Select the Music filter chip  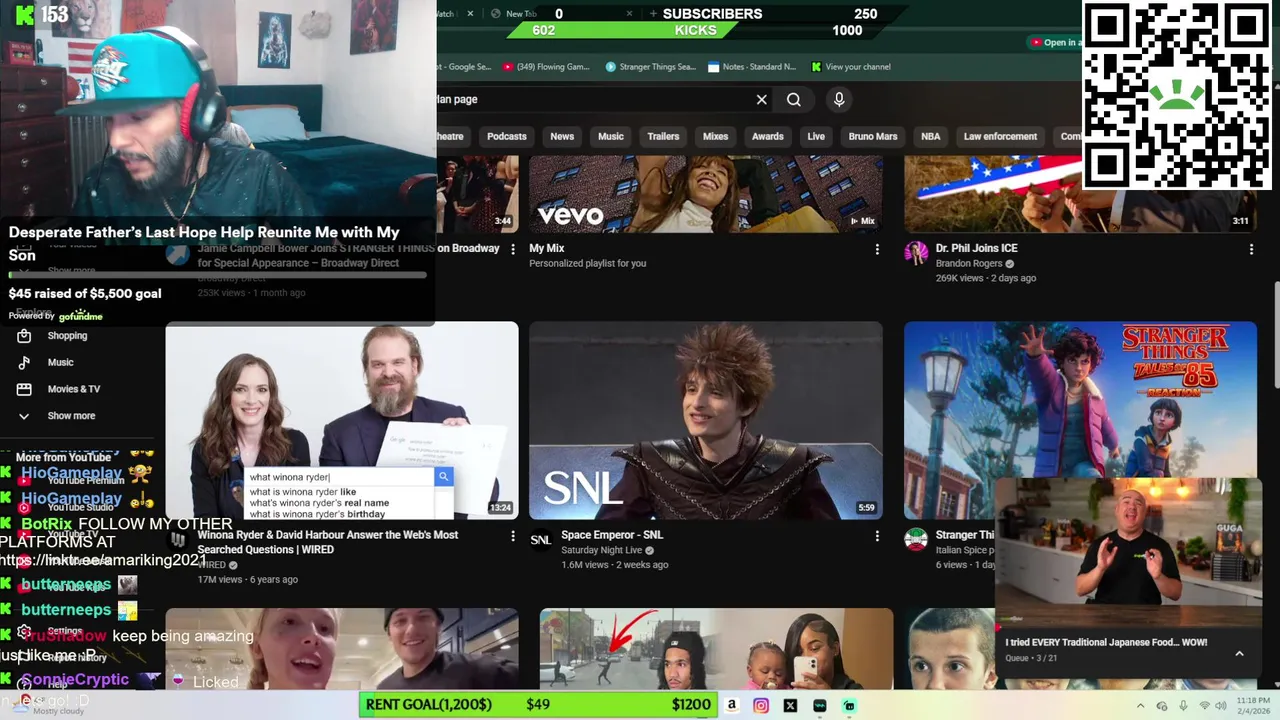pos(611,136)
